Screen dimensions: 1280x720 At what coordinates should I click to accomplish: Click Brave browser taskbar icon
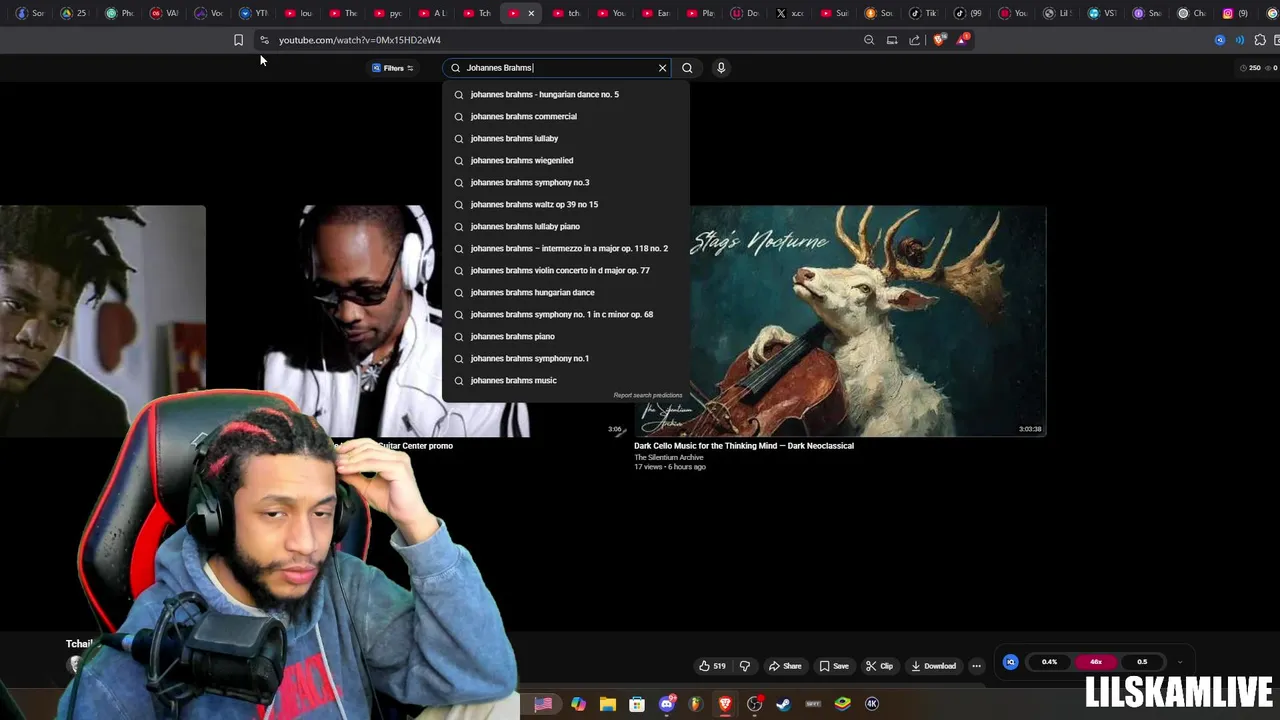pyautogui.click(x=725, y=704)
